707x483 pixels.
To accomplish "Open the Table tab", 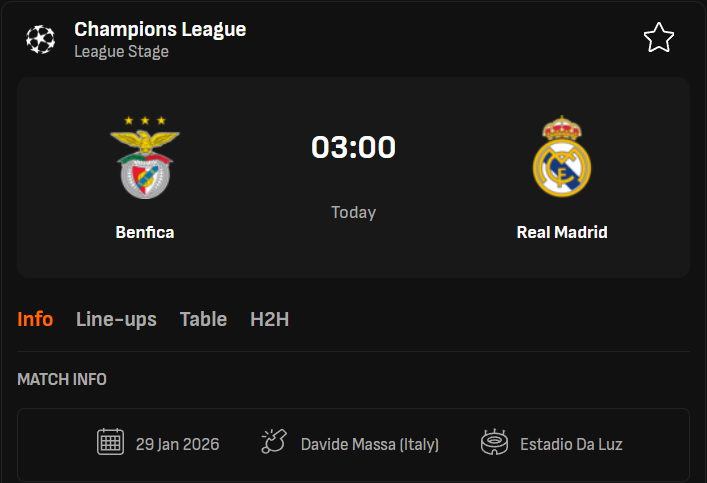I will (x=203, y=320).
